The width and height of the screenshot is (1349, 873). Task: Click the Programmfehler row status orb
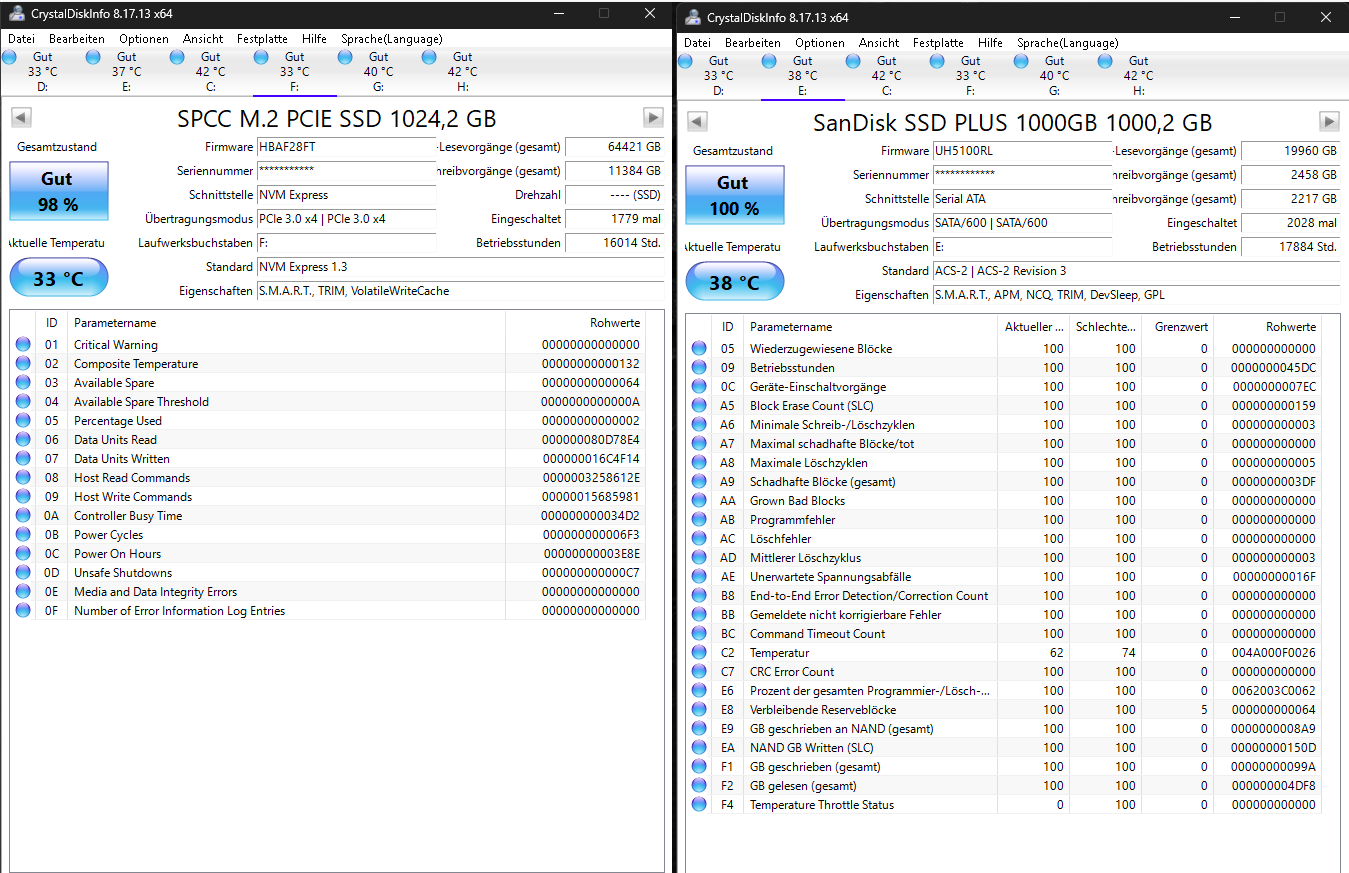pyautogui.click(x=699, y=520)
